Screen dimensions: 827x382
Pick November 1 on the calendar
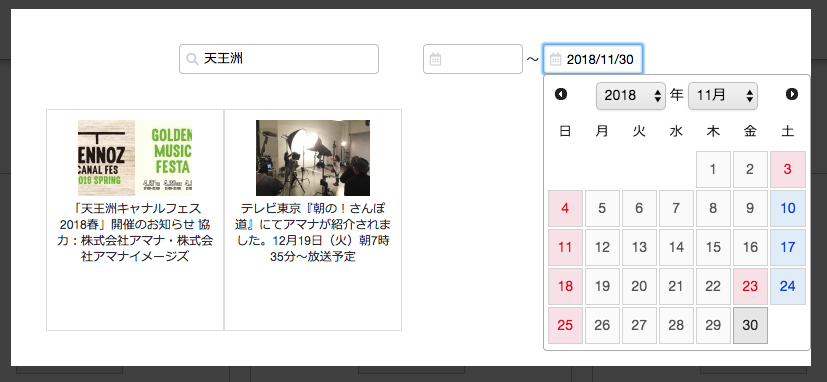coord(713,169)
